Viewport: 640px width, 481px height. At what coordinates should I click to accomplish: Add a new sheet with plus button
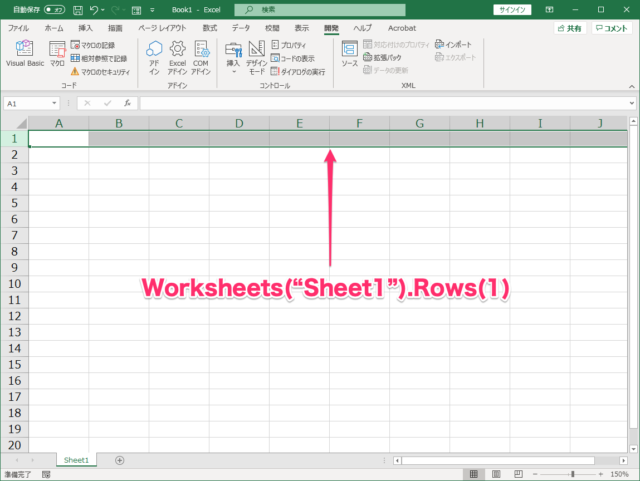coord(120,460)
